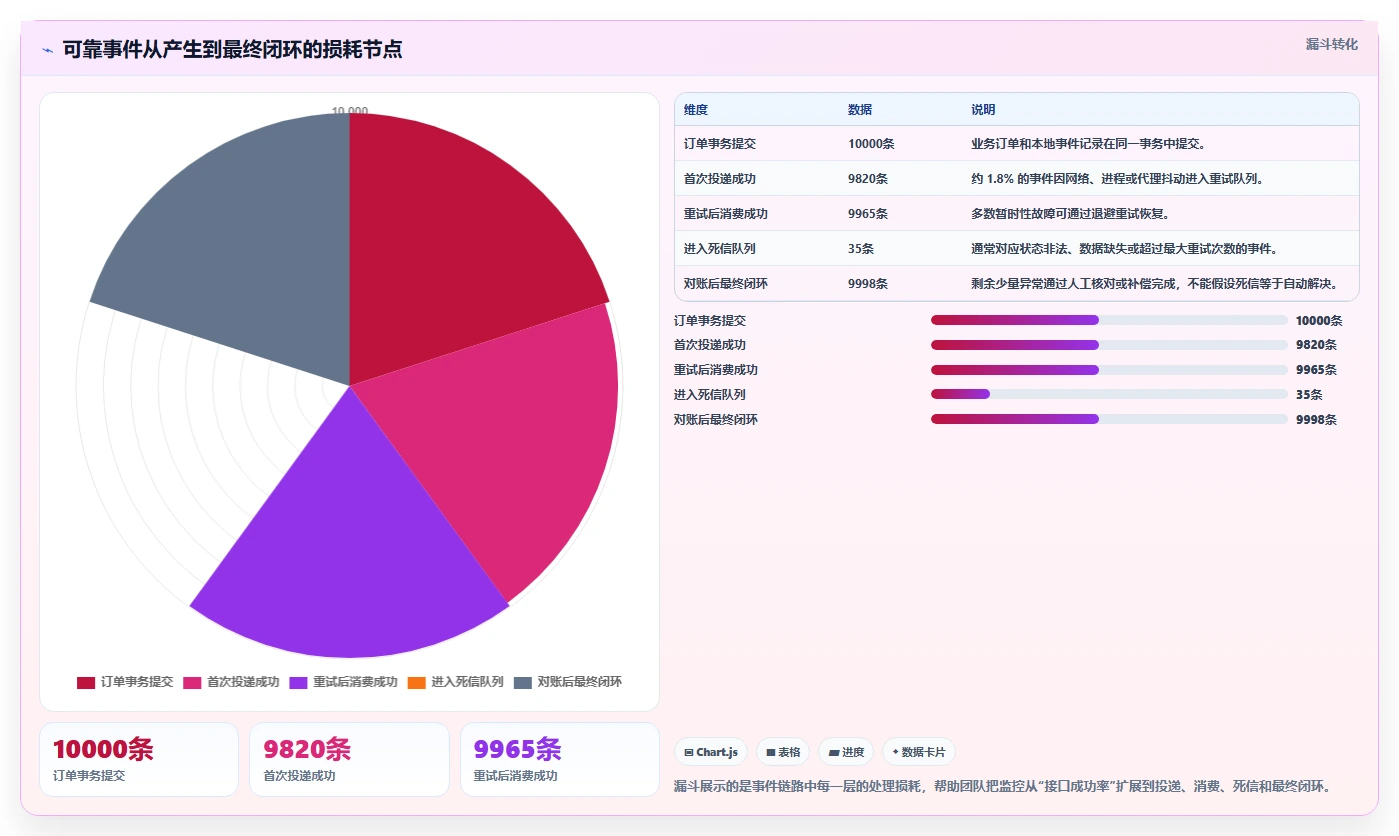Image resolution: width=1399 pixels, height=836 pixels.
Task: Click the 表格 chip
Action: pyautogui.click(x=783, y=752)
